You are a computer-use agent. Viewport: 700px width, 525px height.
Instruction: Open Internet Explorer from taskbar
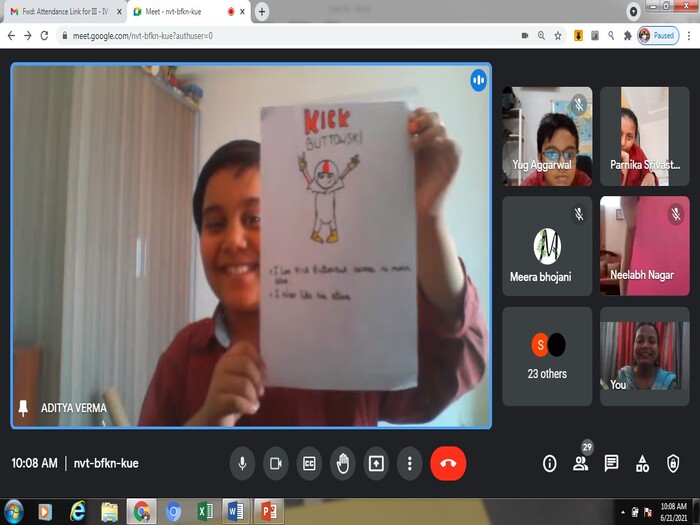coord(78,512)
